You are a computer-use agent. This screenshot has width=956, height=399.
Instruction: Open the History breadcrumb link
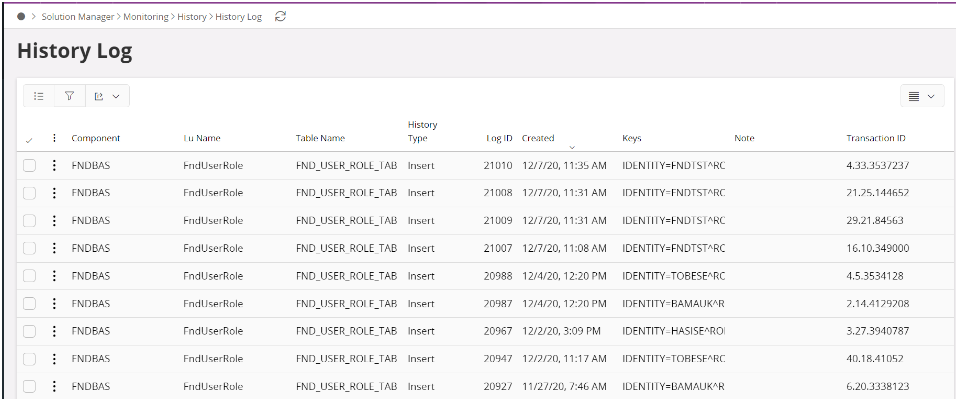click(x=191, y=17)
